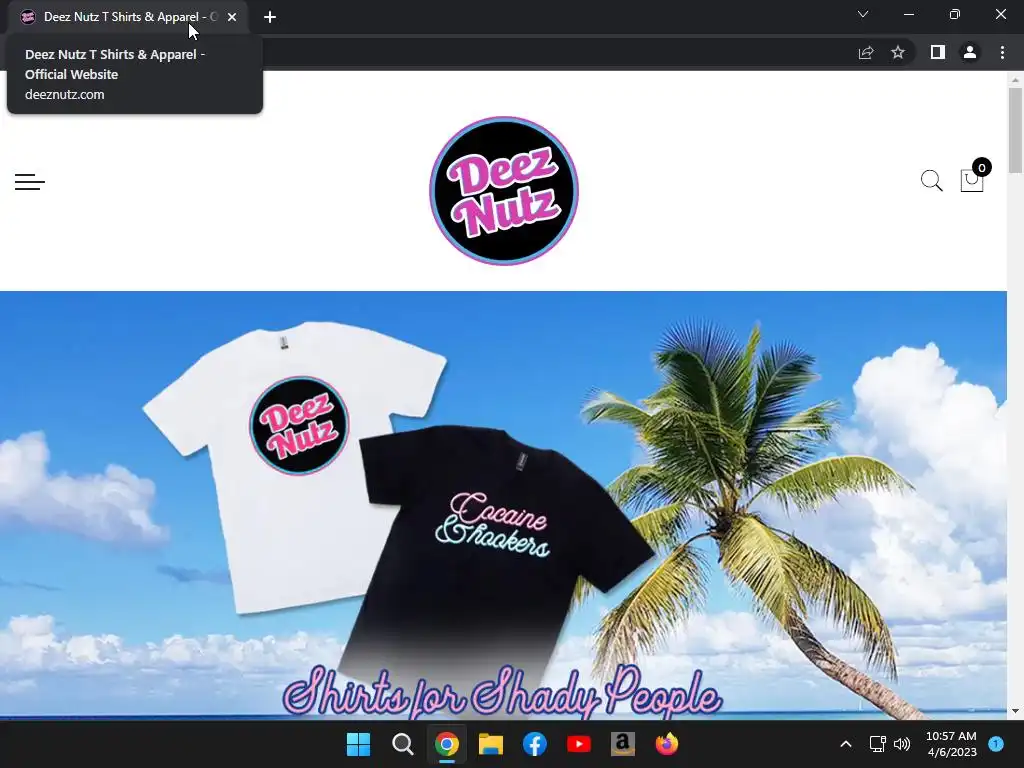Image resolution: width=1024 pixels, height=768 pixels.
Task: Open the hamburger navigation menu
Action: [x=29, y=182]
